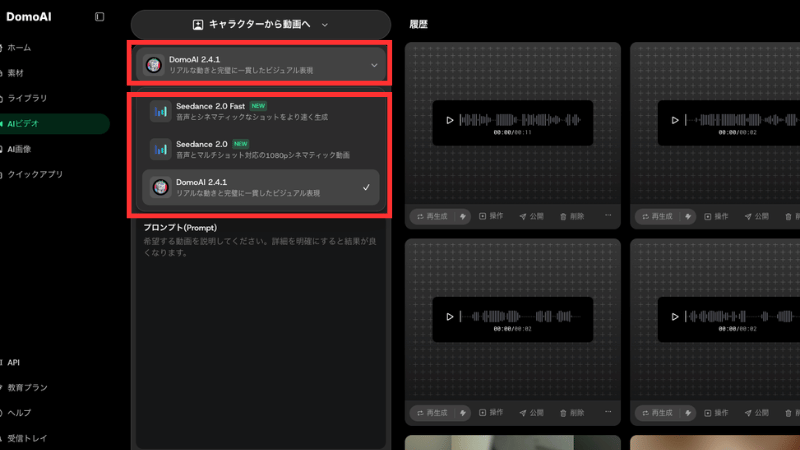
Task: Open the three-dot menu under the 00:11 clip
Action: pos(608,215)
